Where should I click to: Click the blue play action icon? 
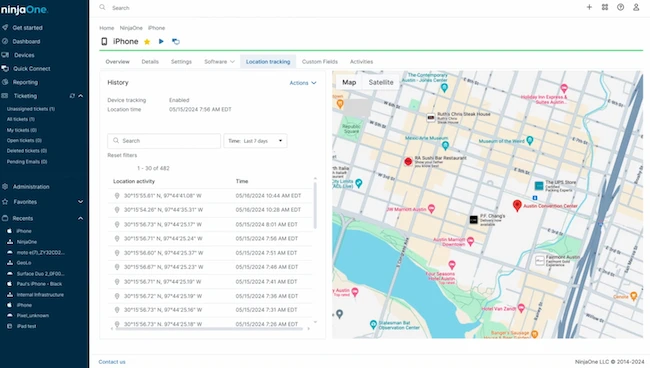(161, 41)
